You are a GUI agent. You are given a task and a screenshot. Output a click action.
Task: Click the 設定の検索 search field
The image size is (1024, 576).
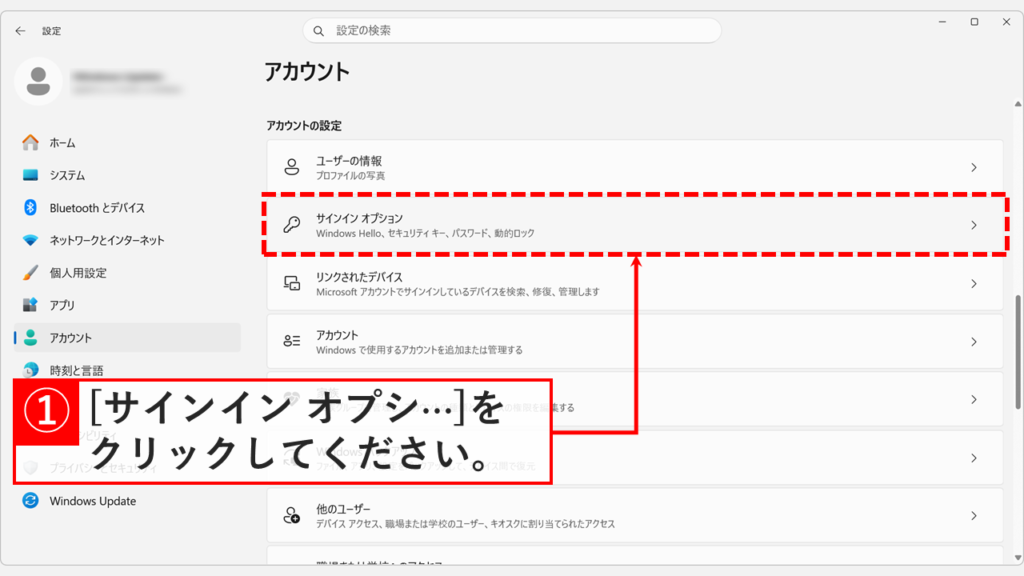click(512, 30)
